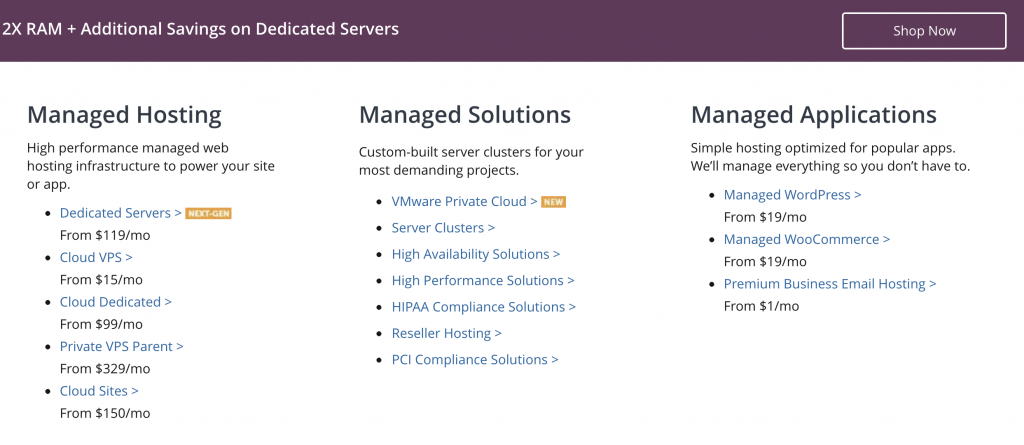This screenshot has width=1024, height=445.
Task: Click the Shop Now button
Action: [x=924, y=31]
